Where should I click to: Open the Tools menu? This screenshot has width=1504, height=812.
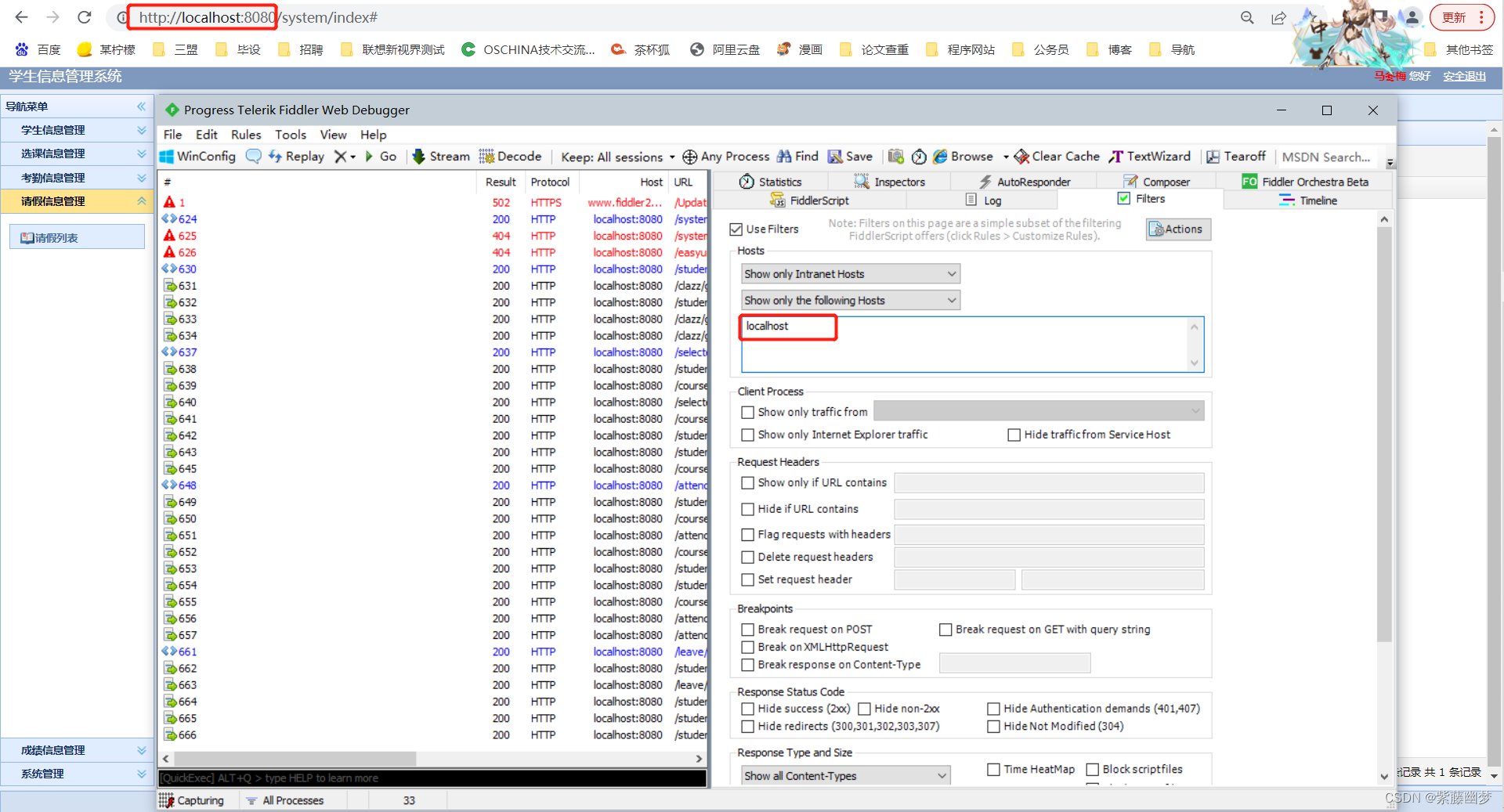pos(291,135)
